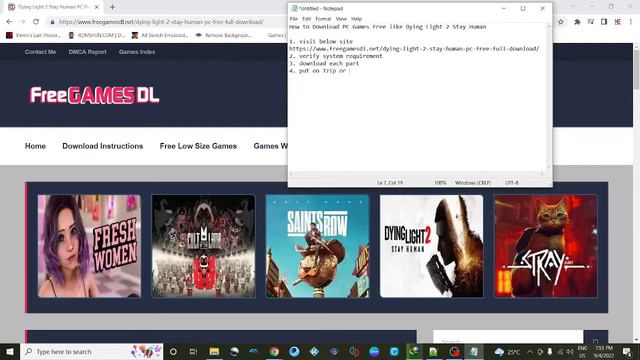Close the Dying Light 2 browser tab
This screenshot has width=640, height=360.
(97, 7)
